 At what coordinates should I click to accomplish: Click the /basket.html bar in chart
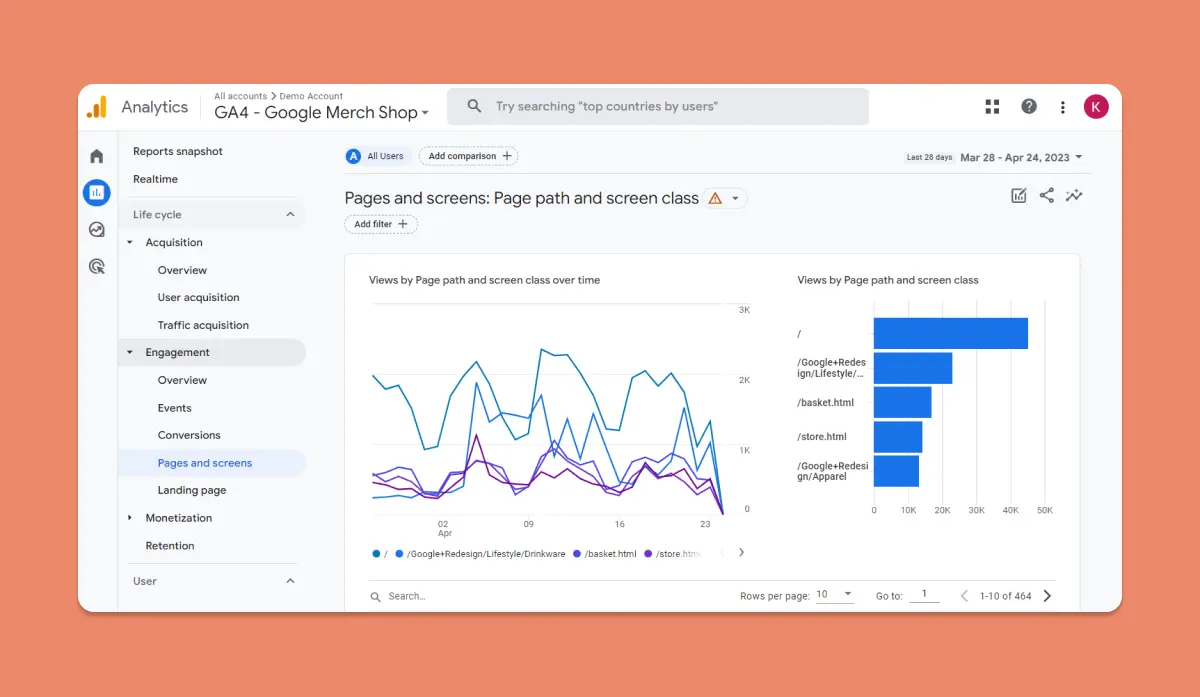click(902, 402)
